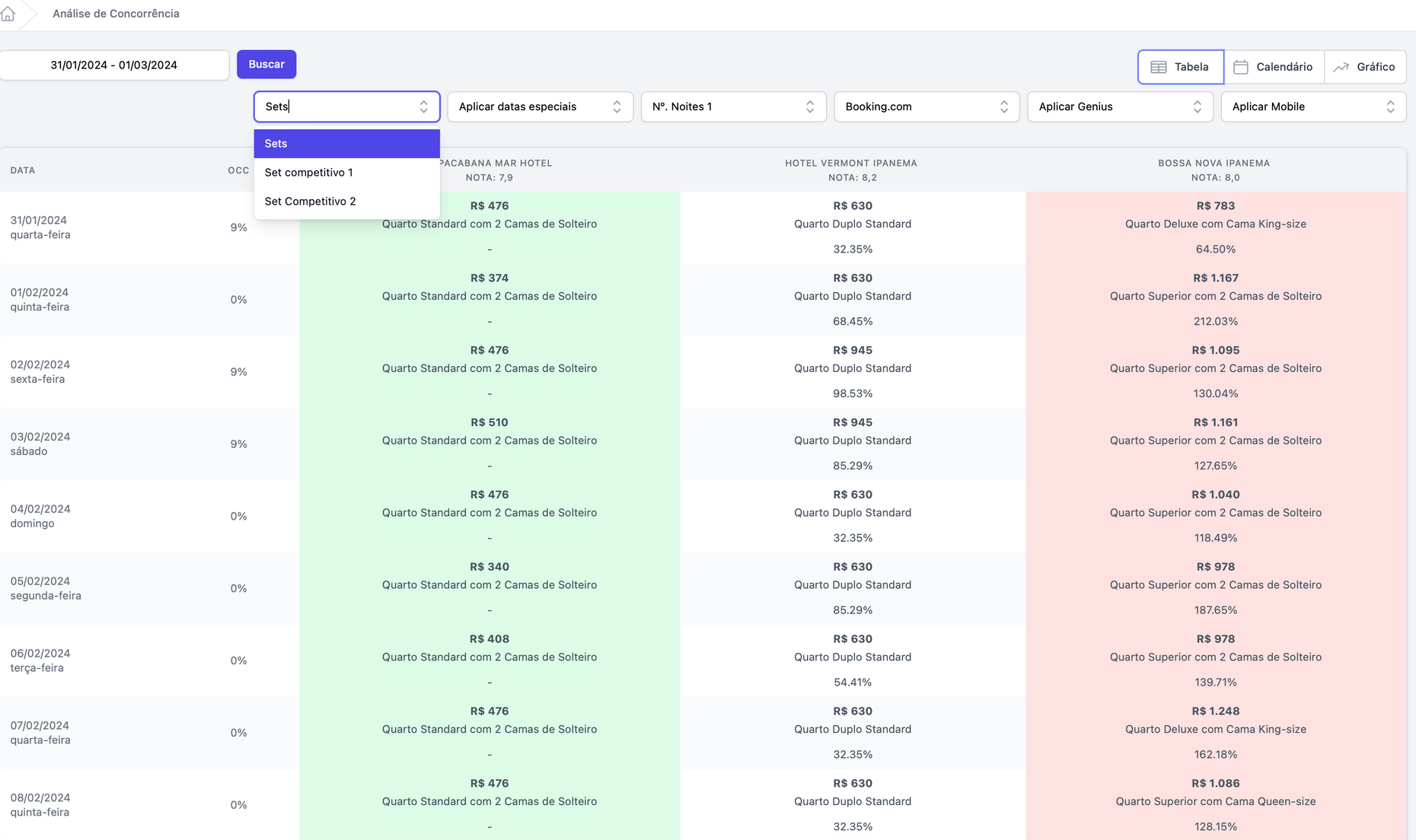Screen dimensions: 1416x840
Task: Click the calendar icon in Calendário tab
Action: [x=1240, y=67]
